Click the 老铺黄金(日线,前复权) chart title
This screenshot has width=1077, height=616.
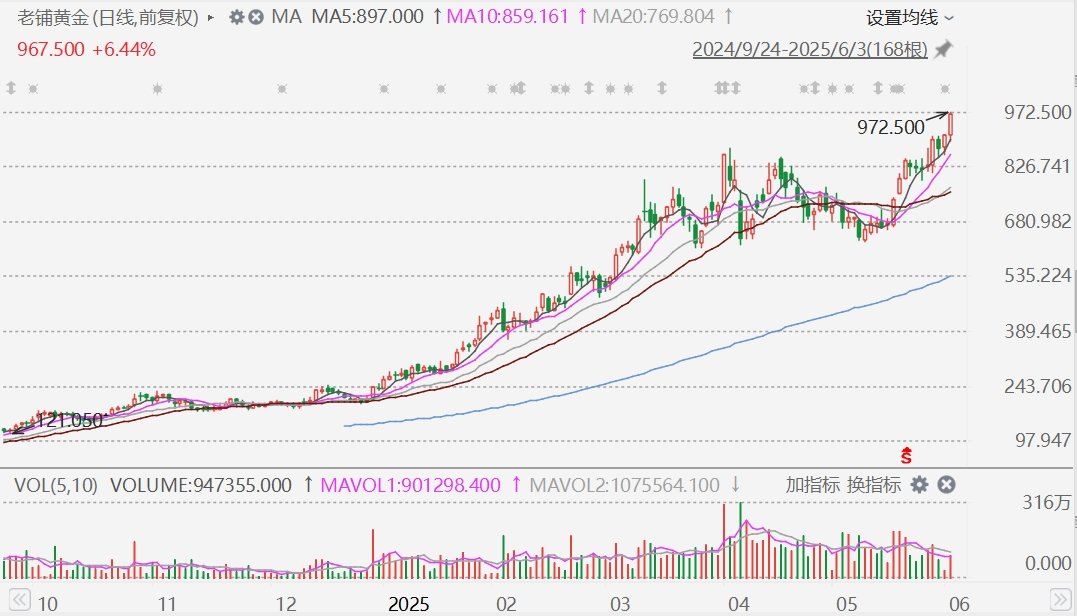[x=108, y=17]
